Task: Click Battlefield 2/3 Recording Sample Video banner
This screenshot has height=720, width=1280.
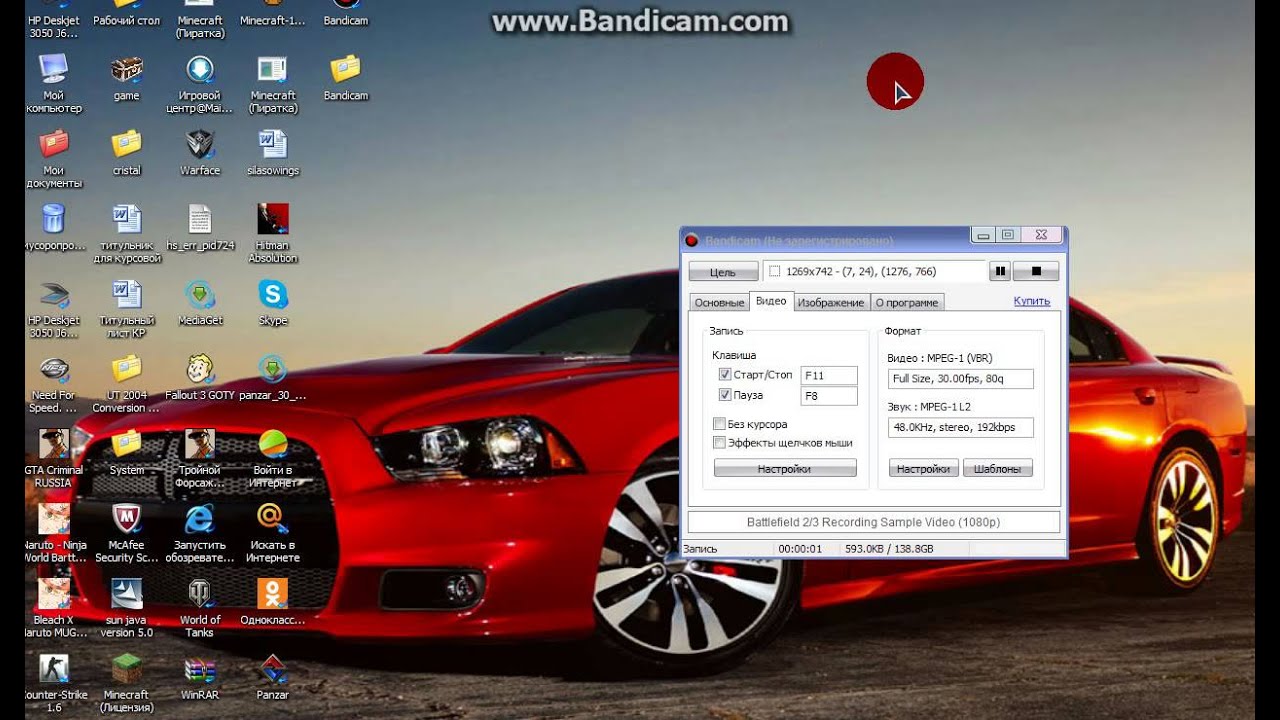Action: [x=873, y=522]
